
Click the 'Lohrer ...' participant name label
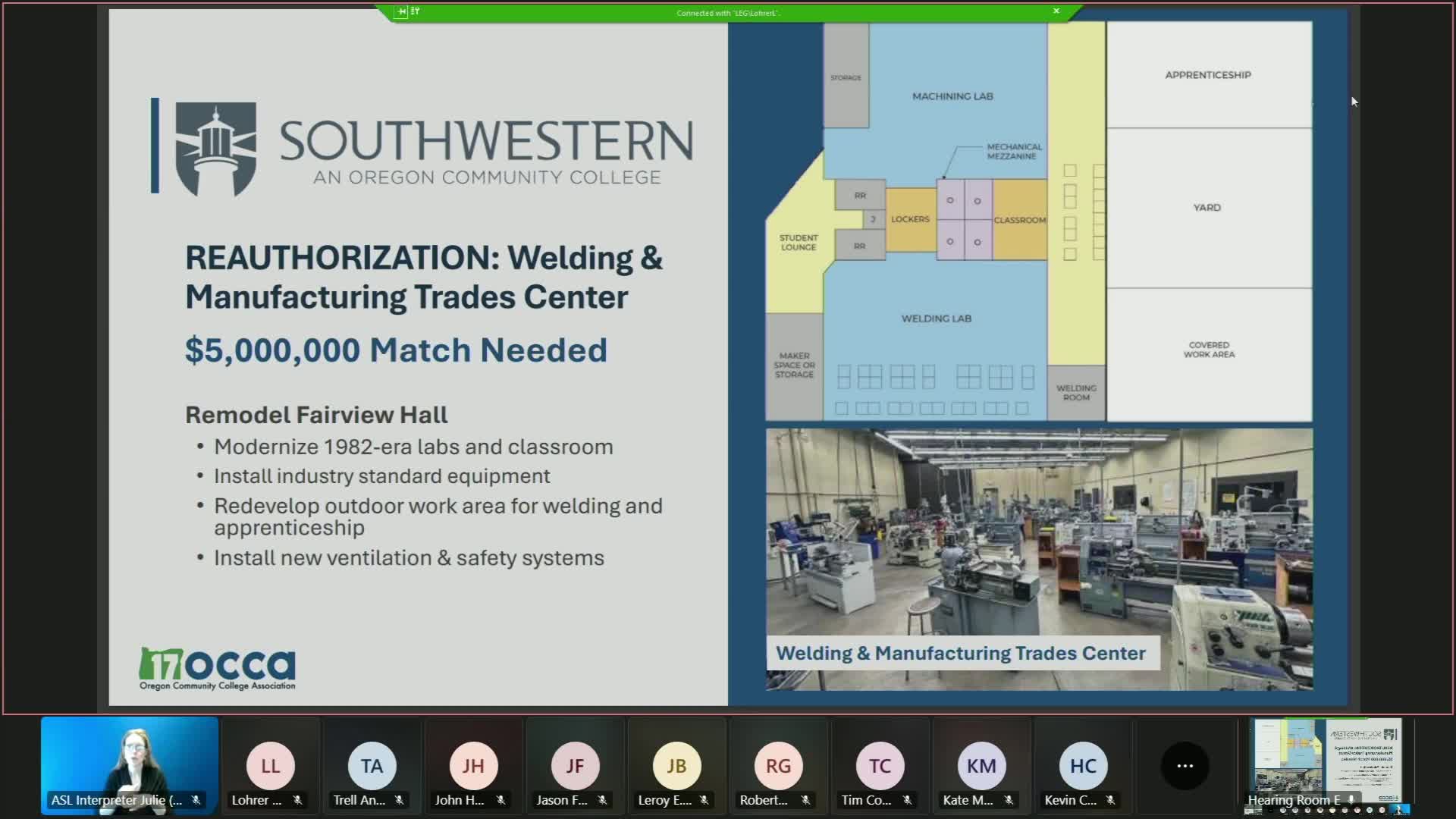point(256,800)
